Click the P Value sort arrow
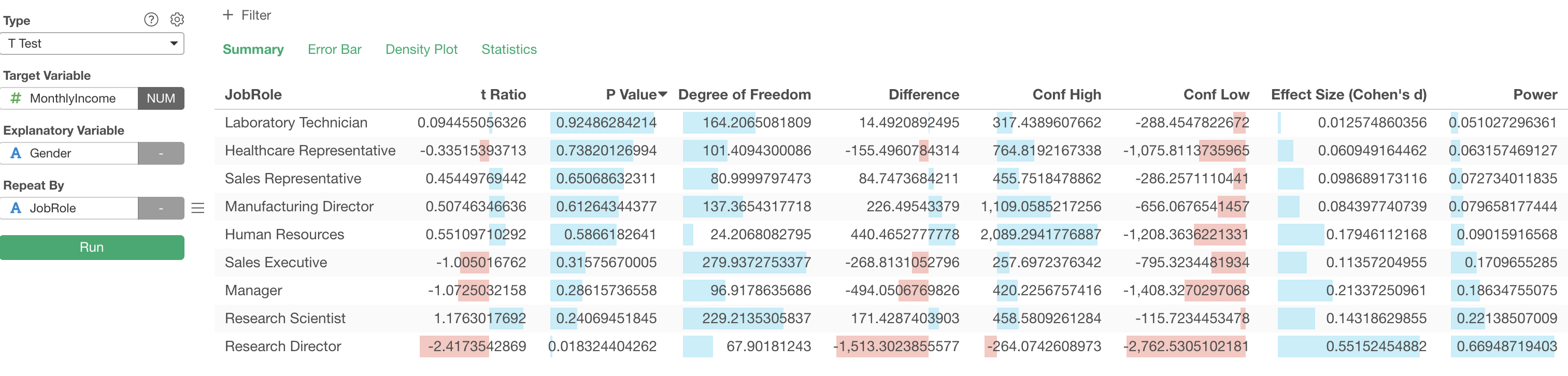1568x376 pixels. coord(663,94)
